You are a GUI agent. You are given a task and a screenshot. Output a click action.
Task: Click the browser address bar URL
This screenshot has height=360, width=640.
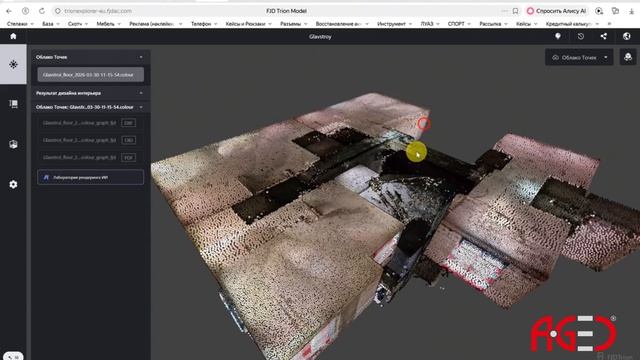98,11
